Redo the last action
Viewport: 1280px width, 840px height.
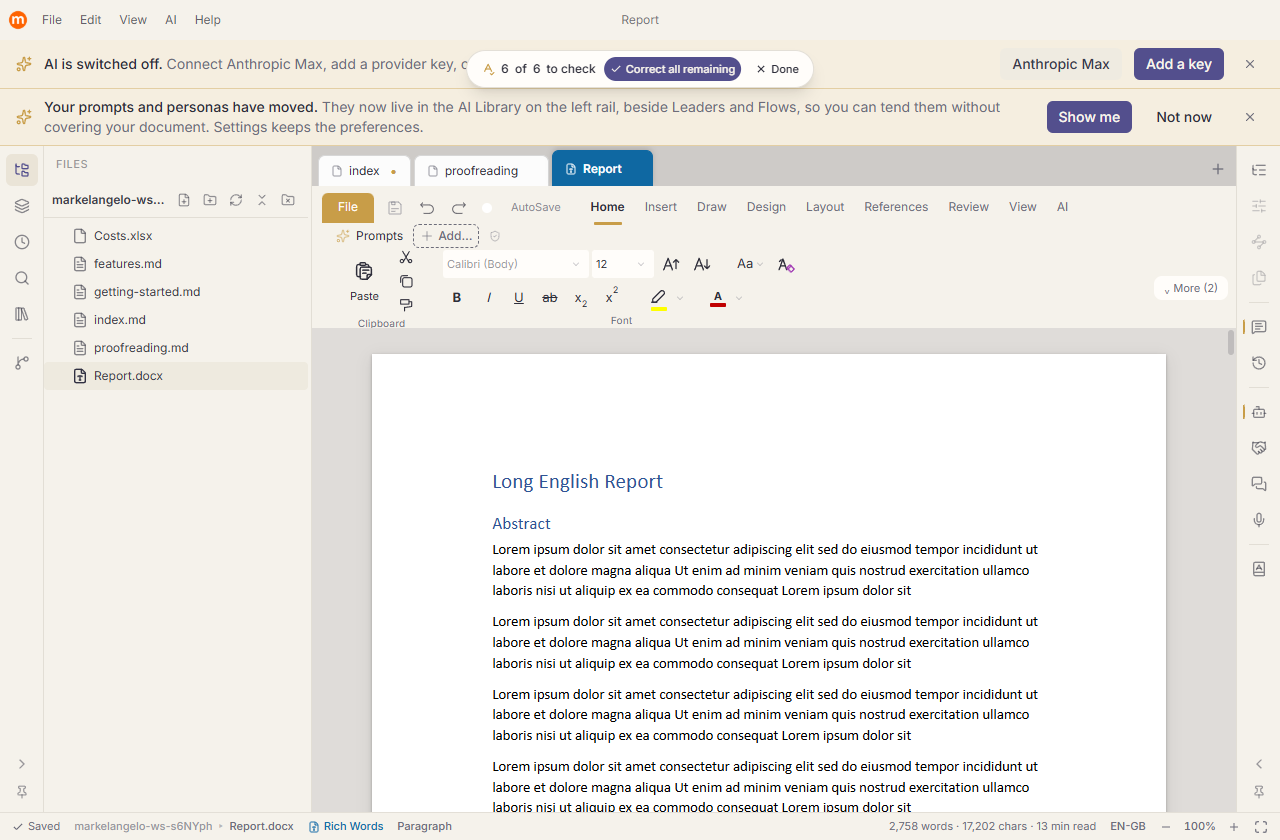tap(459, 208)
